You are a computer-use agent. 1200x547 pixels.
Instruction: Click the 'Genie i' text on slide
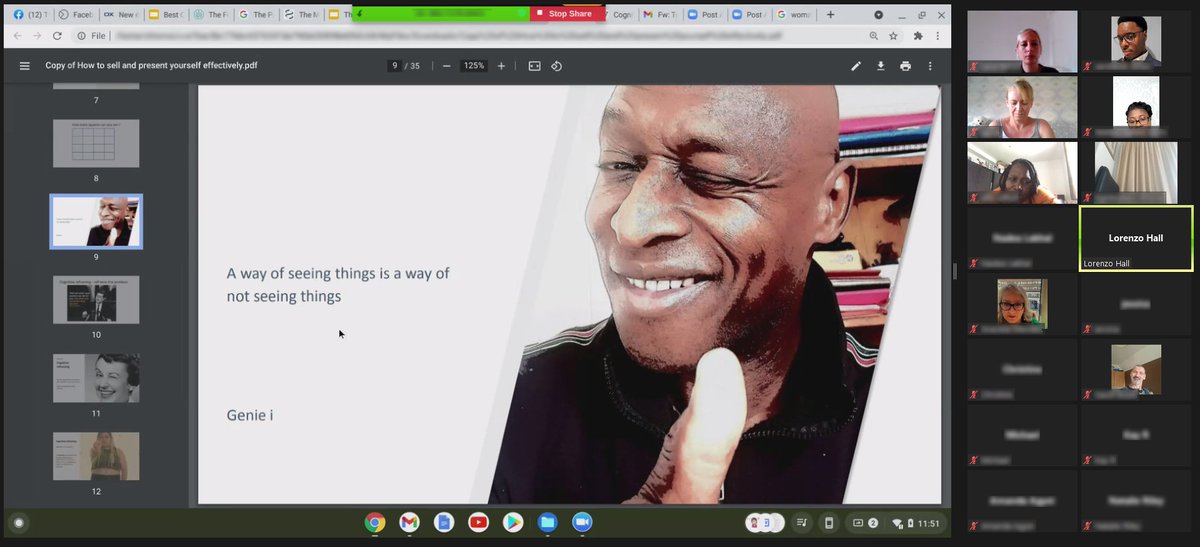pos(250,415)
